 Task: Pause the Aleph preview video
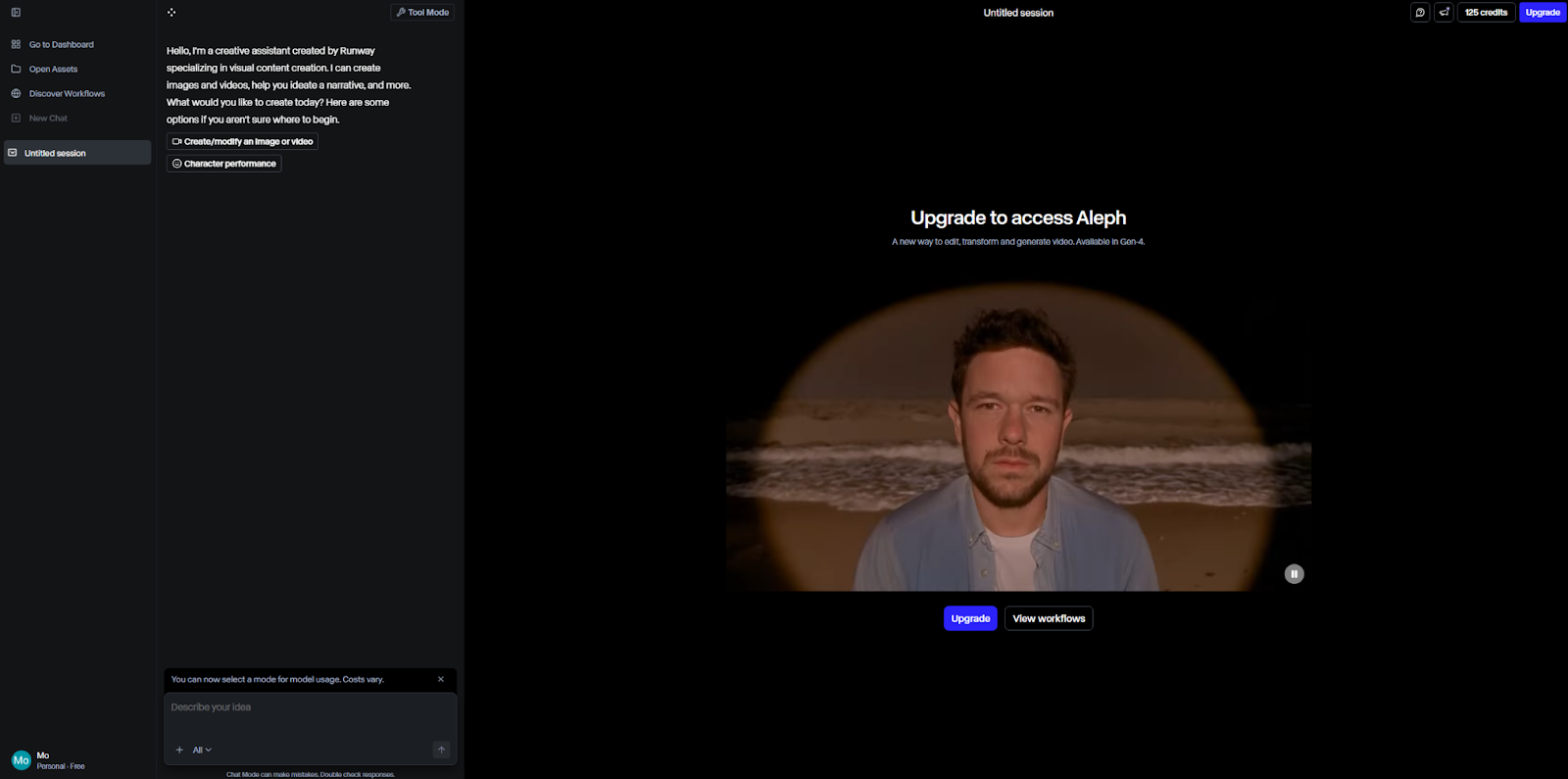[1294, 574]
